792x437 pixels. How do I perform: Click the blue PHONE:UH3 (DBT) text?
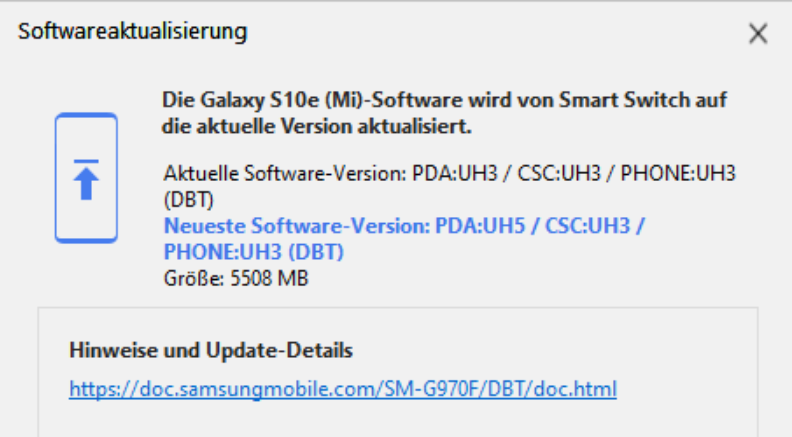pos(254,252)
